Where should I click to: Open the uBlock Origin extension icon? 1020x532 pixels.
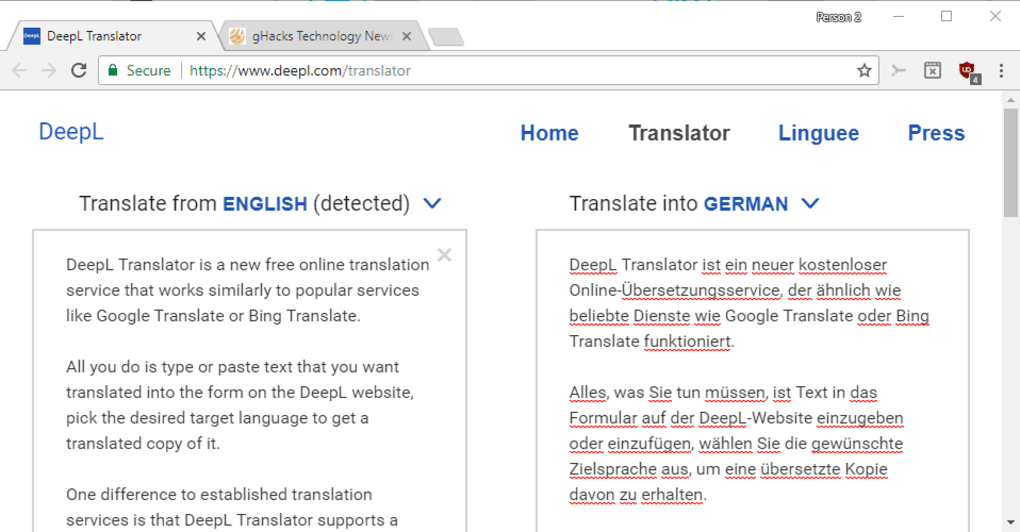(967, 71)
